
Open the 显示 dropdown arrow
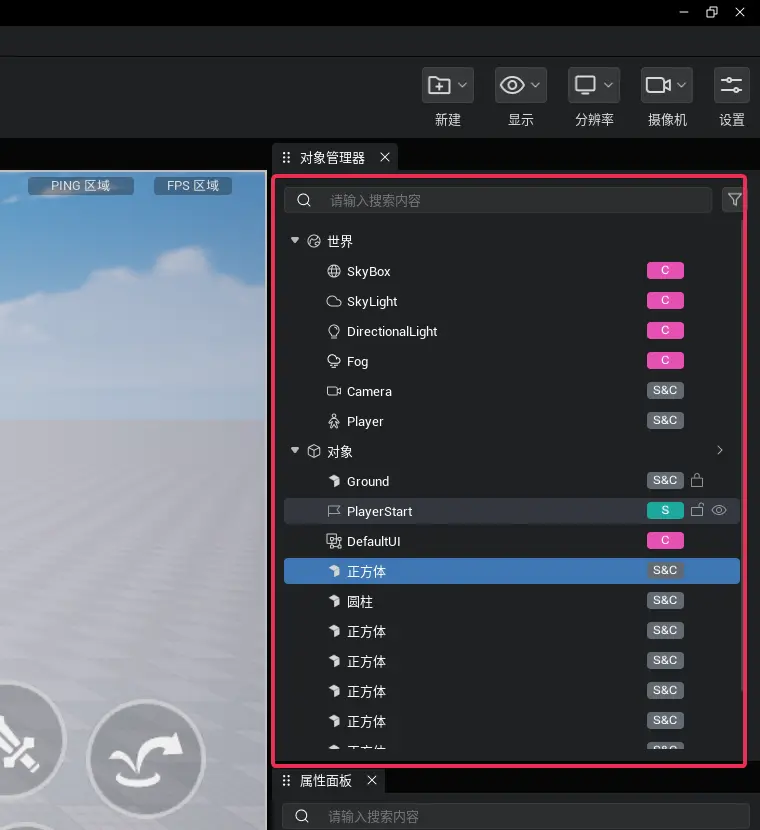pyautogui.click(x=535, y=85)
